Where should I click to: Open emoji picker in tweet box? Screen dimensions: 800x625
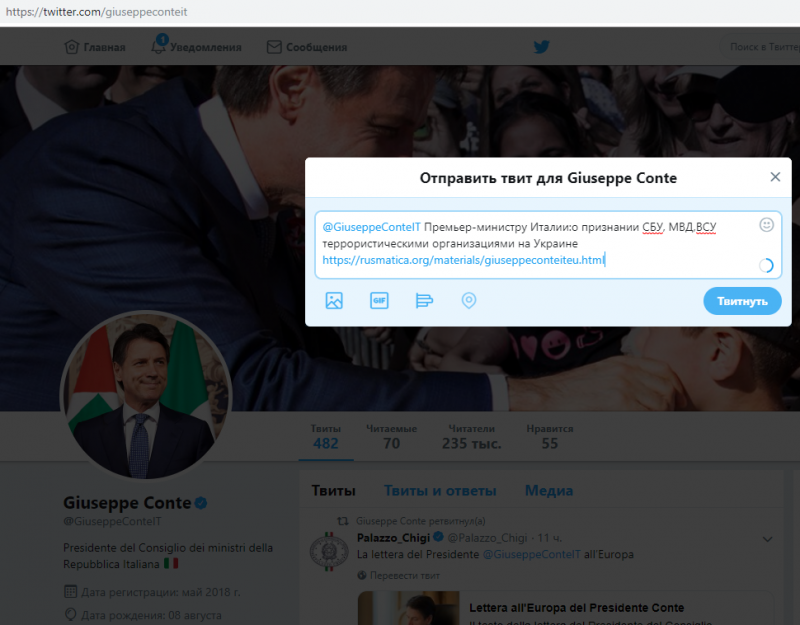coord(766,224)
